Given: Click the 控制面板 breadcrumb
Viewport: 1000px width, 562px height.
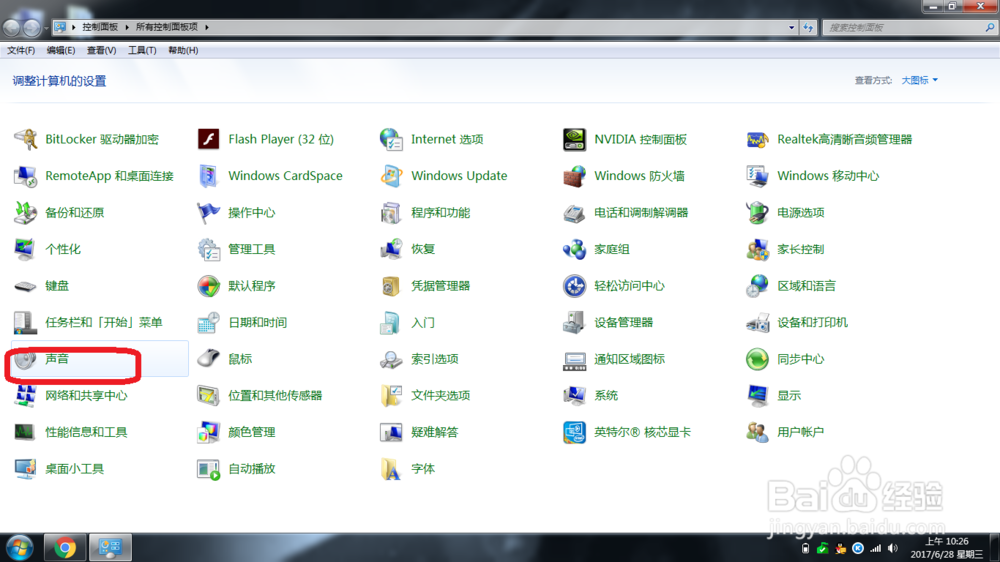Looking at the screenshot, I should click(100, 27).
